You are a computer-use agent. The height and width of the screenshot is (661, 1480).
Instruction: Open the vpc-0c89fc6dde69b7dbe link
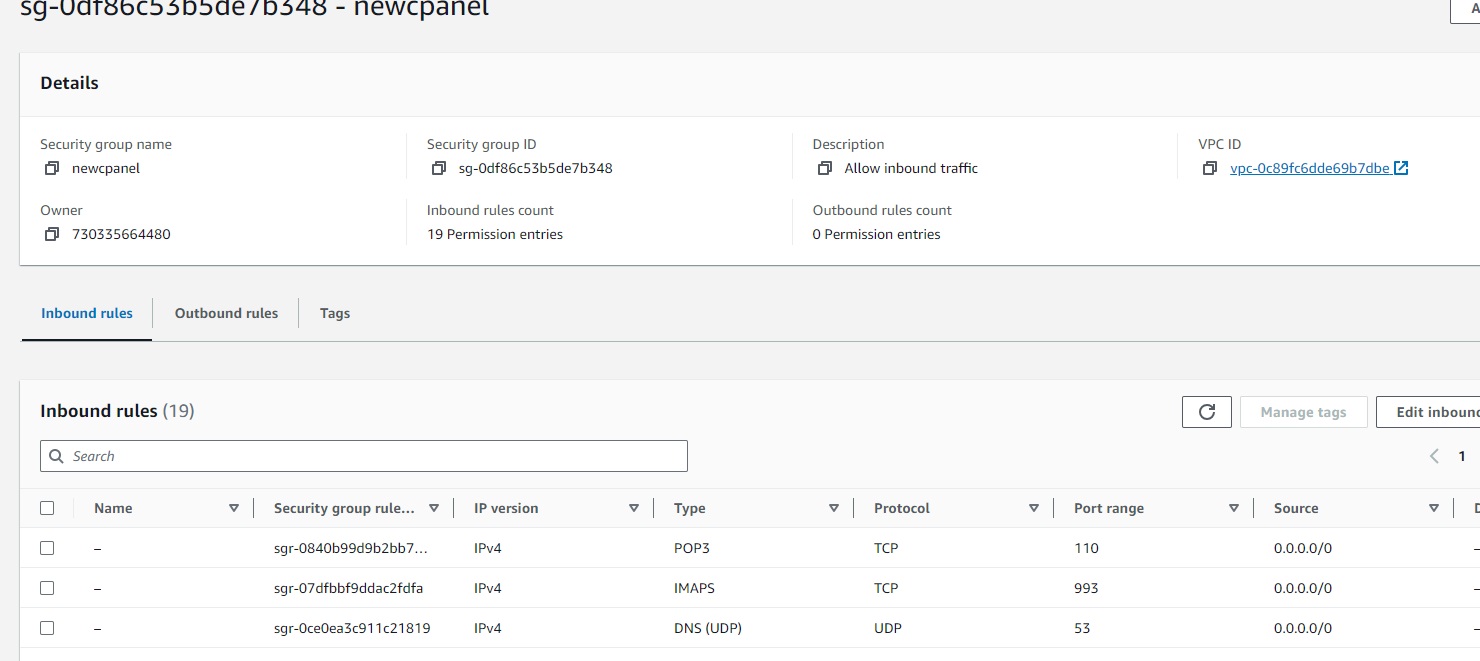coord(1309,169)
